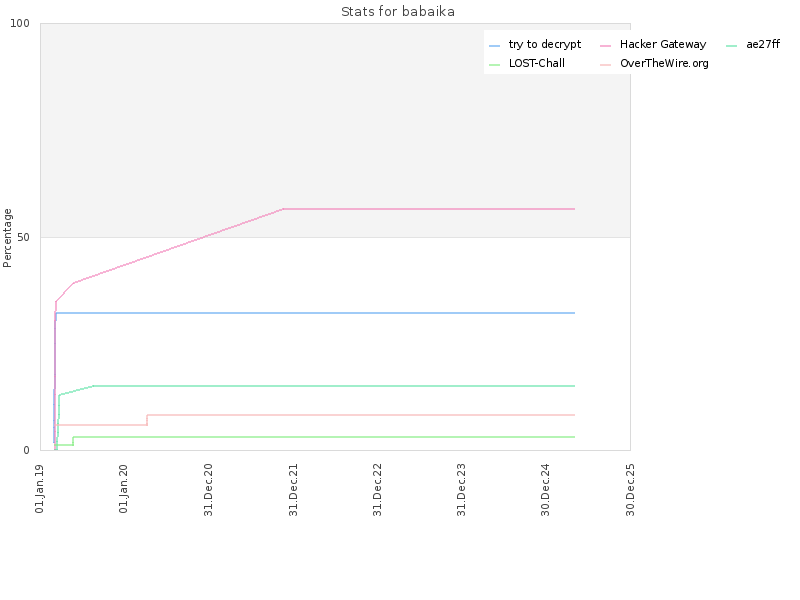Click the 'Hacker Gateway' legend label
The height and width of the screenshot is (600, 800).
tap(663, 44)
